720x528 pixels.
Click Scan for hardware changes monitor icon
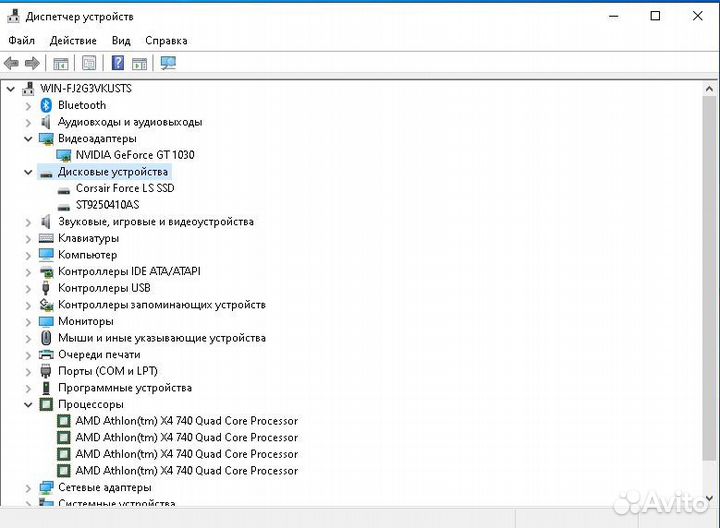tap(168, 63)
